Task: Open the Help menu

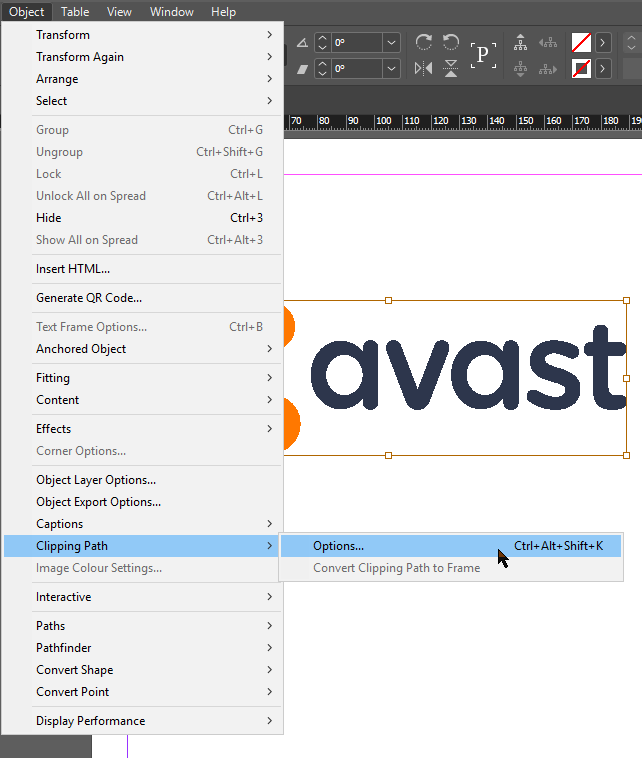Action: click(x=223, y=12)
